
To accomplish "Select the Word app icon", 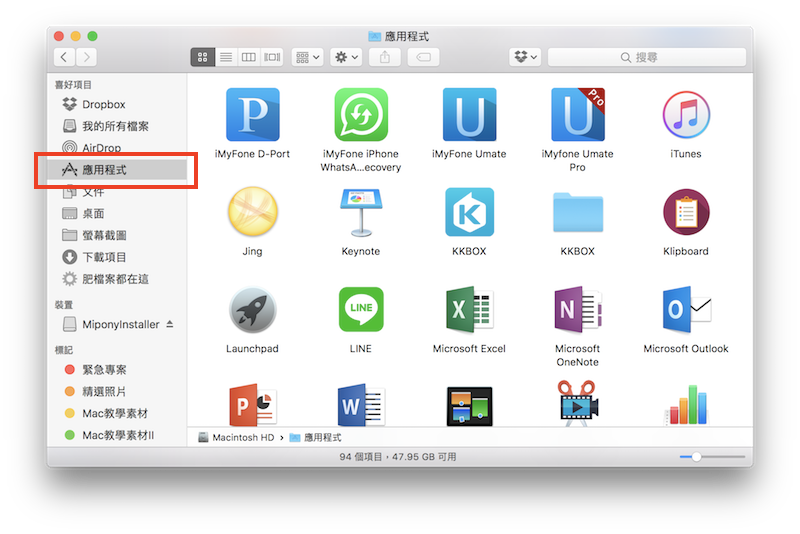I will [x=361, y=405].
